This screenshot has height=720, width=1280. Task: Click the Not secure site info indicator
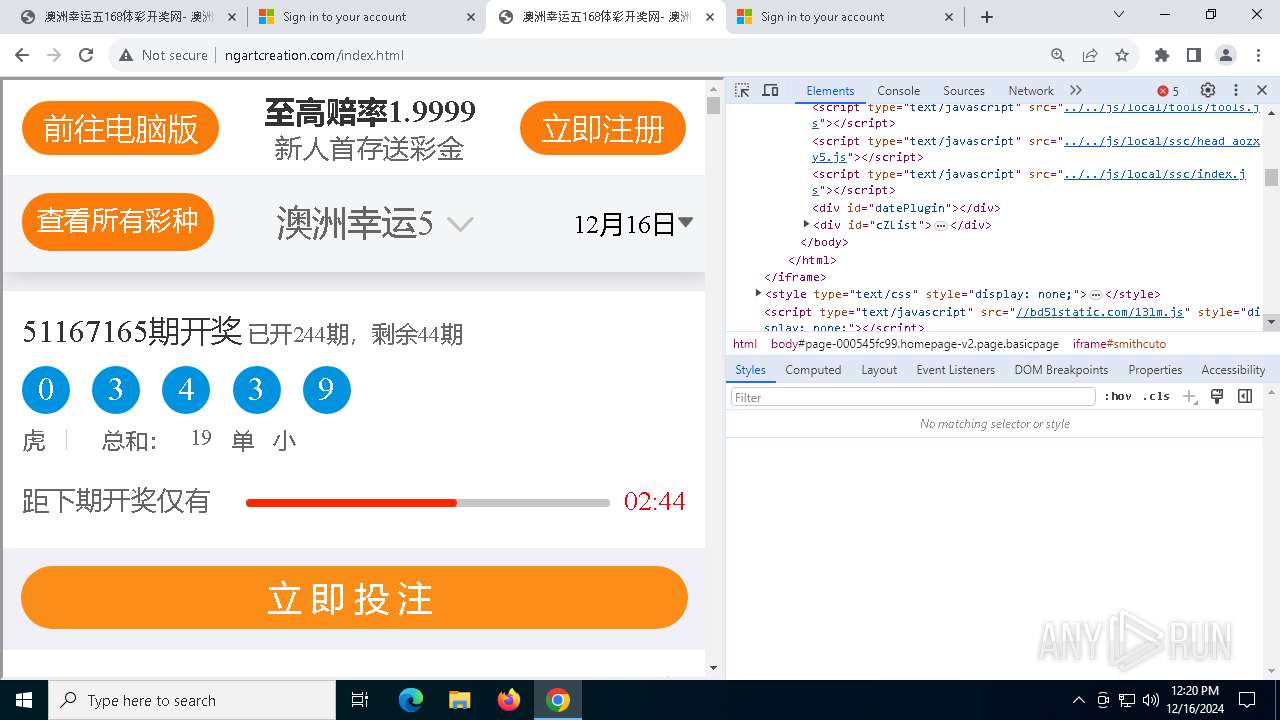tap(163, 55)
